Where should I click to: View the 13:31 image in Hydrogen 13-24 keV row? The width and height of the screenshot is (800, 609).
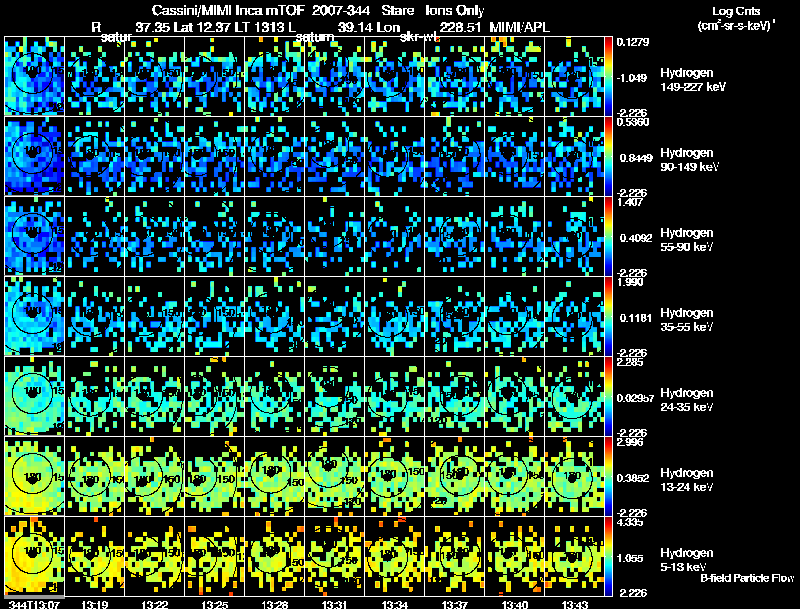(335, 476)
